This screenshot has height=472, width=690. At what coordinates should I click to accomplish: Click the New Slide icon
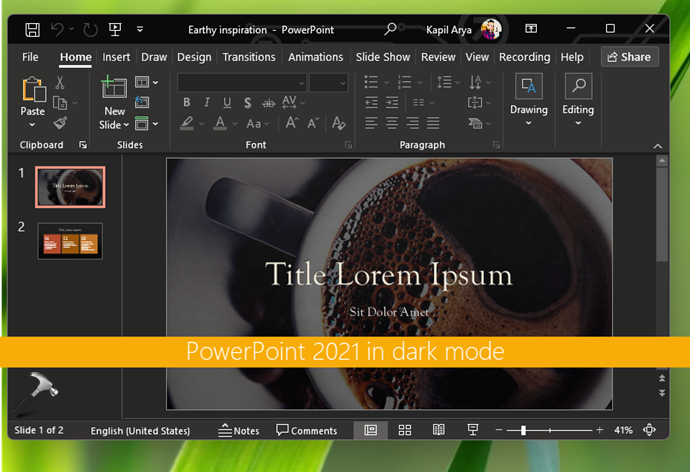tap(114, 87)
